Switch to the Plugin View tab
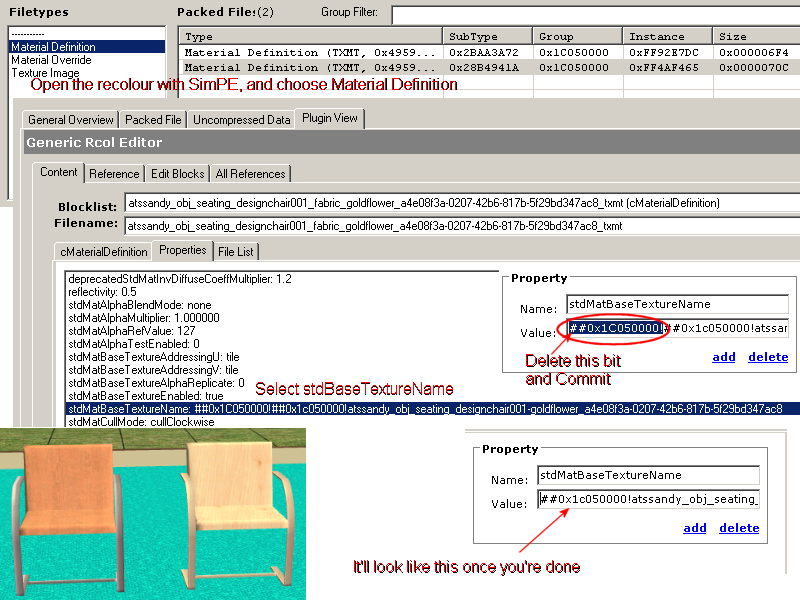Screen dimensions: 800x600 point(330,118)
